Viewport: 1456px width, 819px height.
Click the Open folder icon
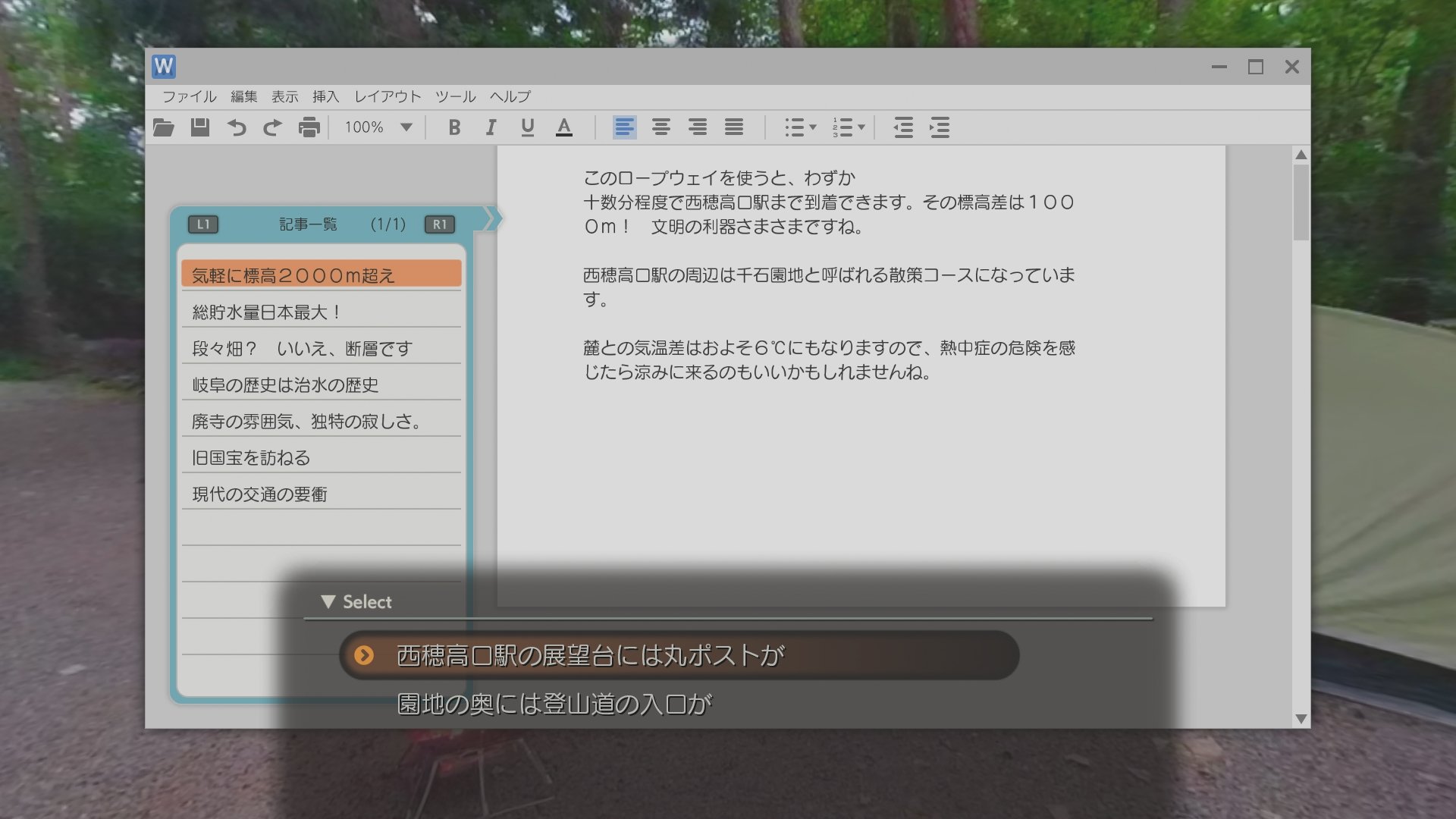click(163, 127)
